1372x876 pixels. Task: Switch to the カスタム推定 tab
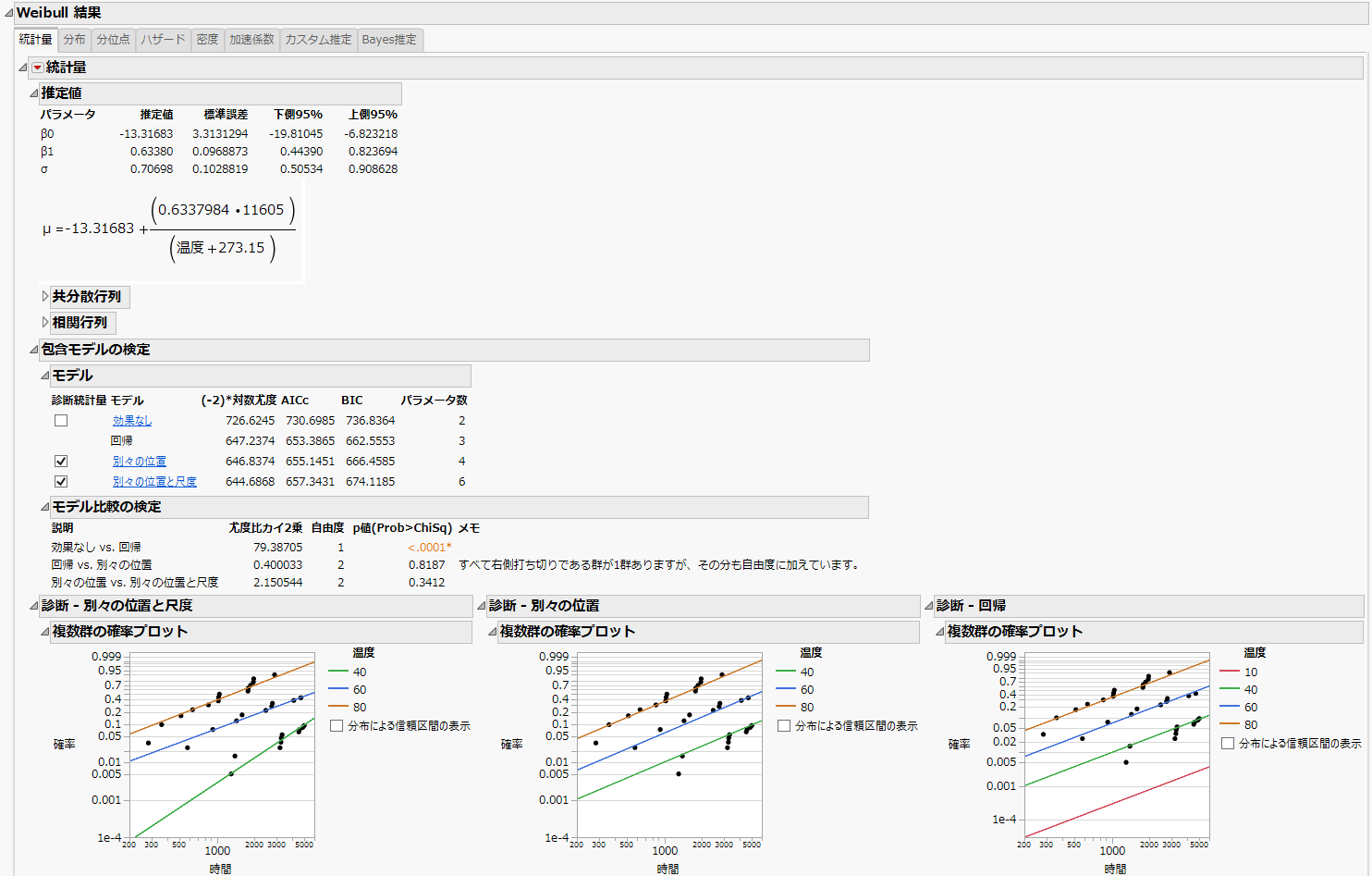click(x=318, y=40)
